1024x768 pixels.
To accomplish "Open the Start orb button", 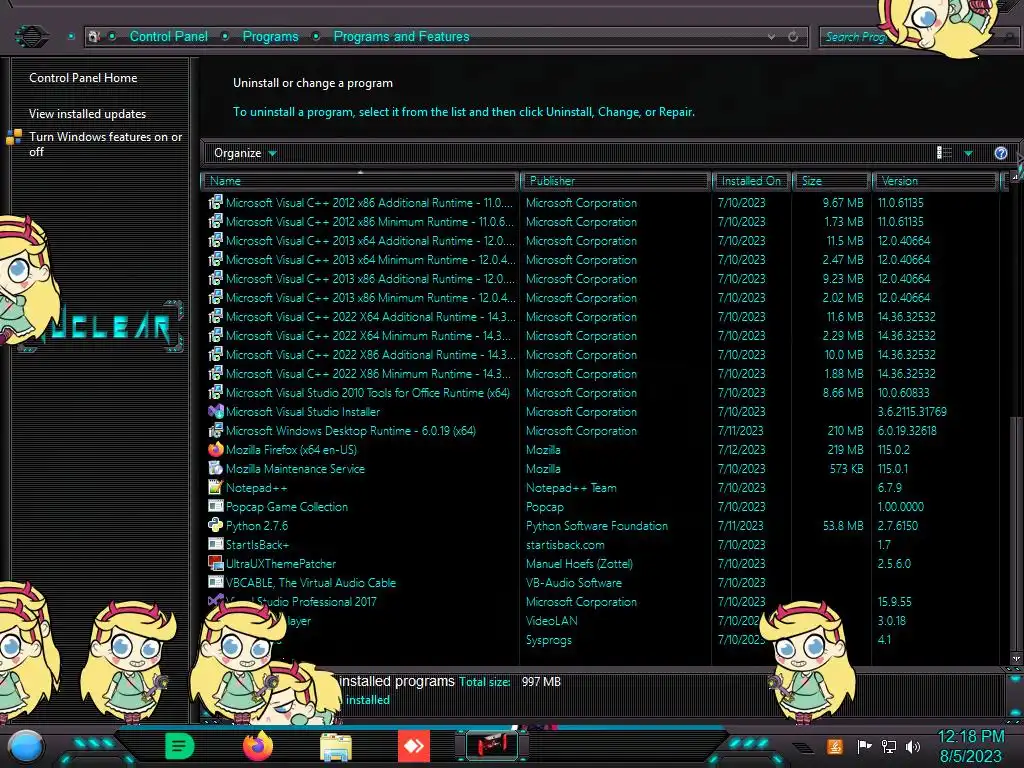I will (26, 746).
